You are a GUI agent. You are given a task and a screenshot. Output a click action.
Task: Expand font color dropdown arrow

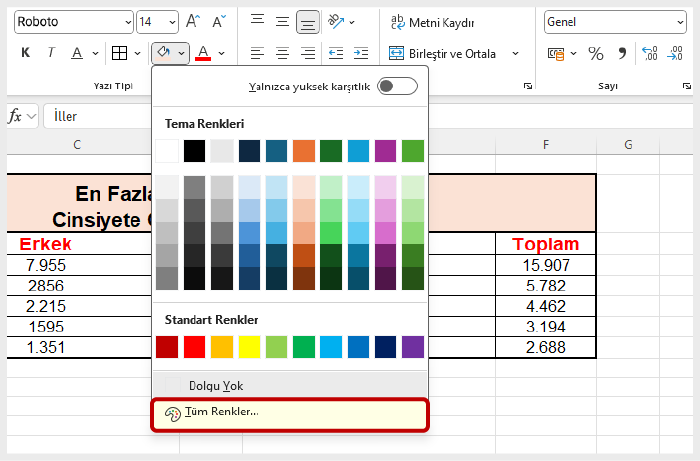pyautogui.click(x=221, y=54)
